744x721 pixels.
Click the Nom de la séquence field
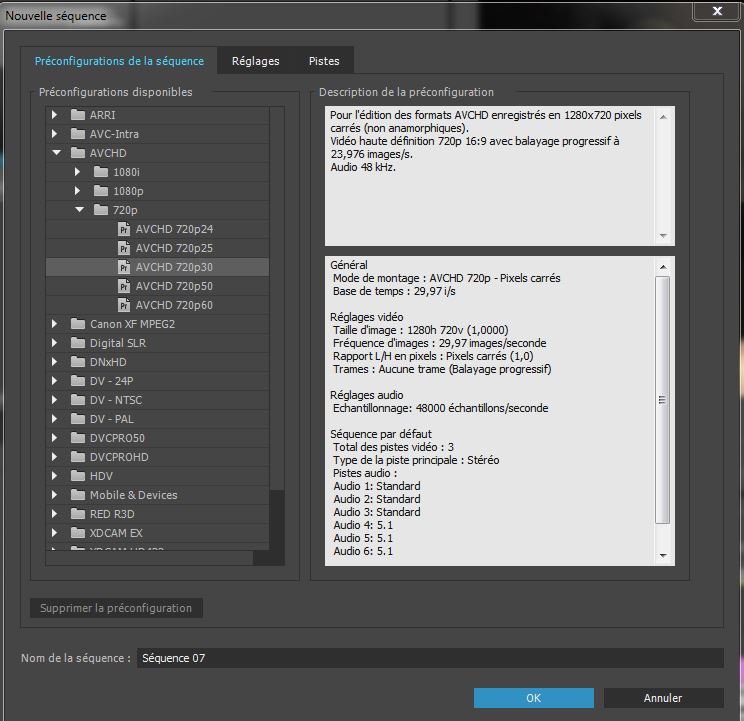[430, 658]
